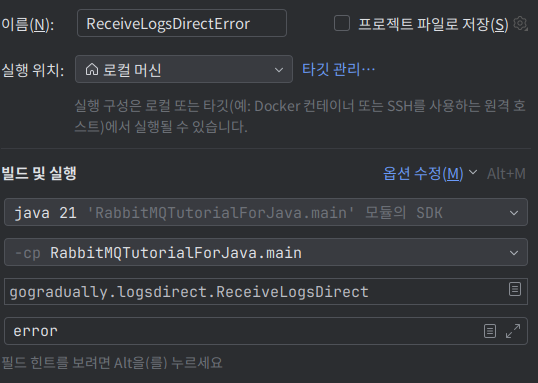This screenshot has height=383, width=538.
Task: Click the program arguments field containing error
Action: point(266,331)
